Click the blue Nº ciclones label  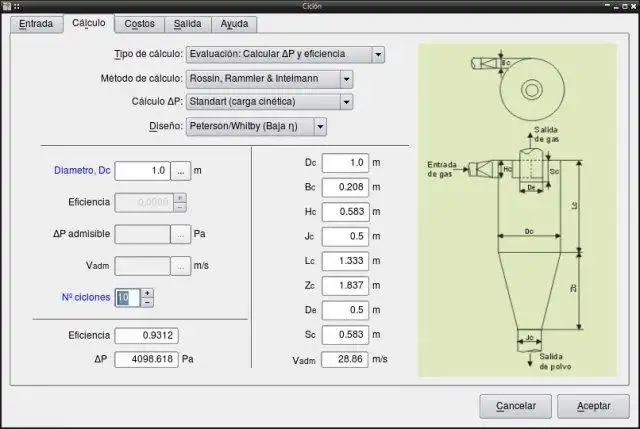coord(86,298)
